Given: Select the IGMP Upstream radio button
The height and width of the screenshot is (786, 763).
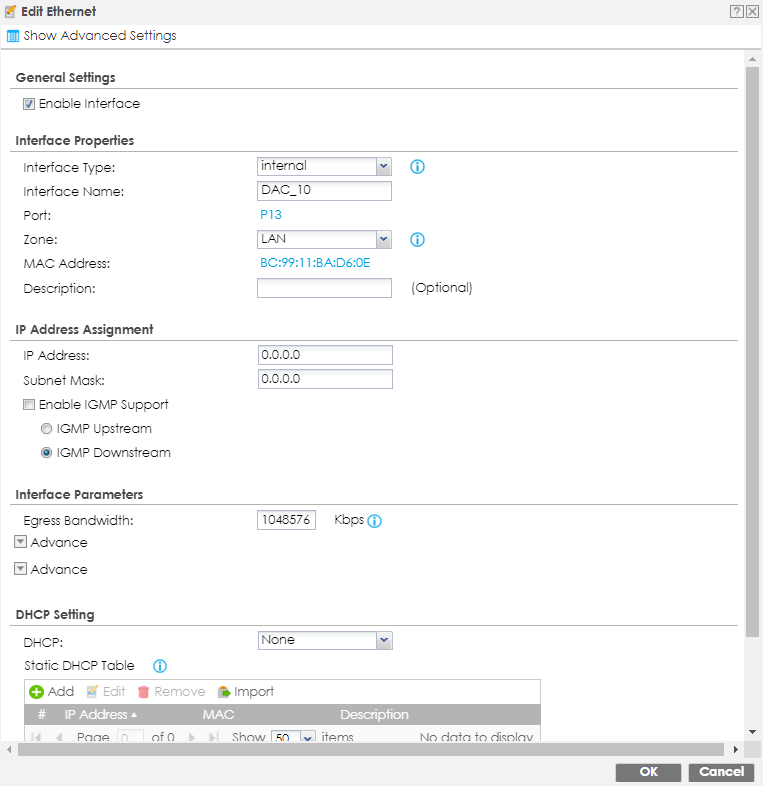Looking at the screenshot, I should tap(47, 429).
